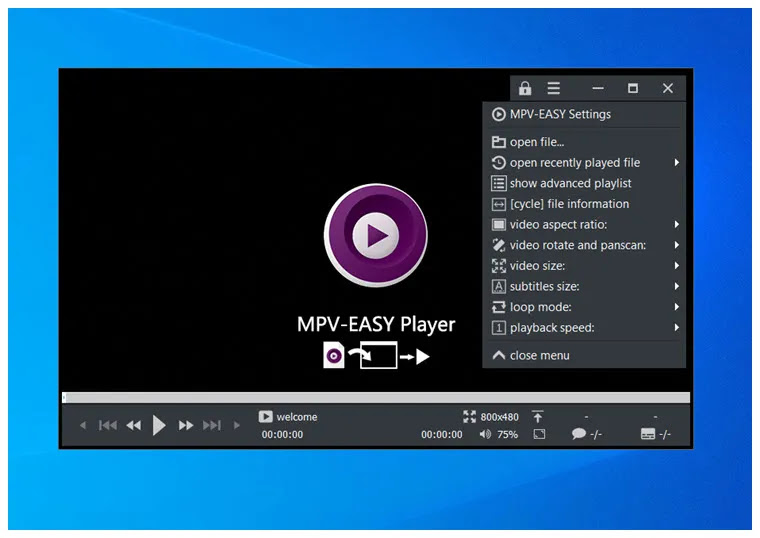Maximize the MPV-EASY Player window

633,88
